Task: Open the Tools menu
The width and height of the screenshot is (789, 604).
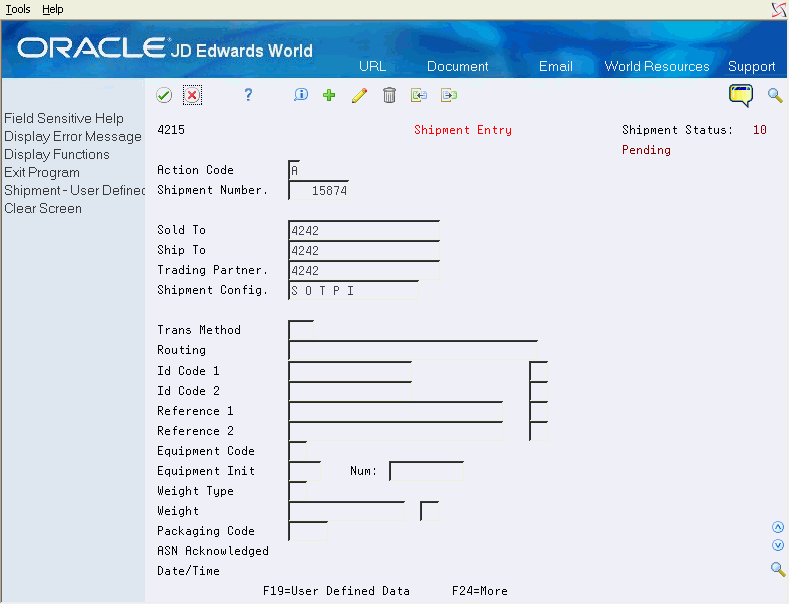Action: click(18, 9)
